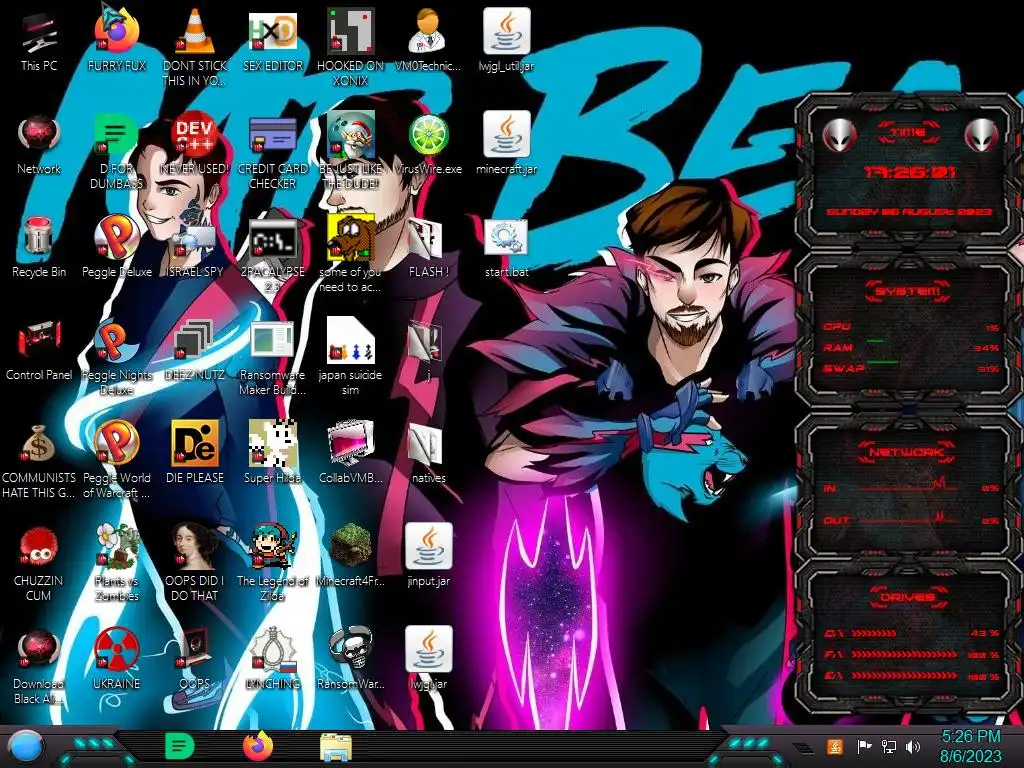The height and width of the screenshot is (768, 1024).
Task: Select the UKRAINE radiation symbol icon
Action: pos(116,650)
